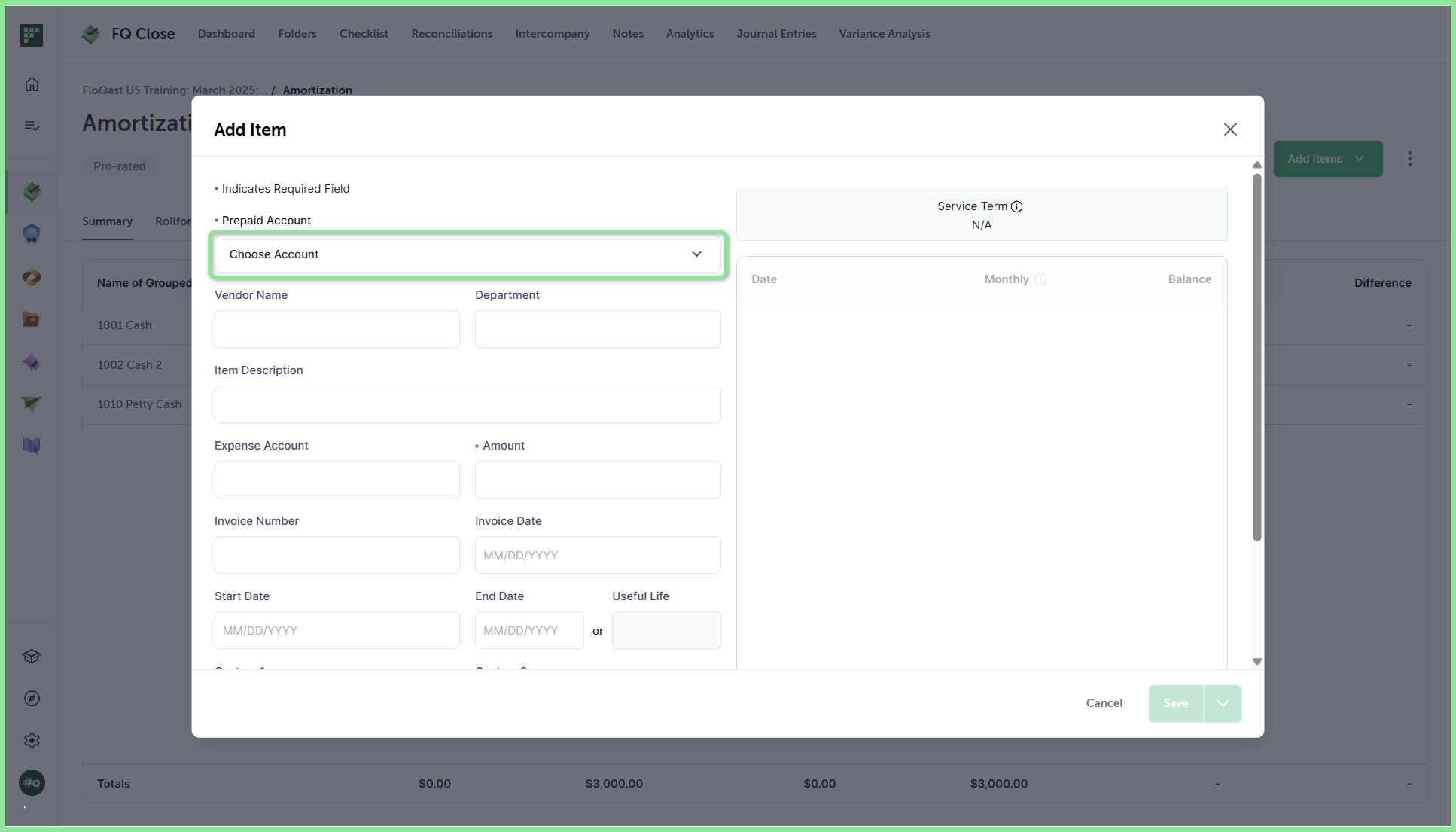Click the Monthly column info icon
1456x832 pixels.
pos(1040,279)
